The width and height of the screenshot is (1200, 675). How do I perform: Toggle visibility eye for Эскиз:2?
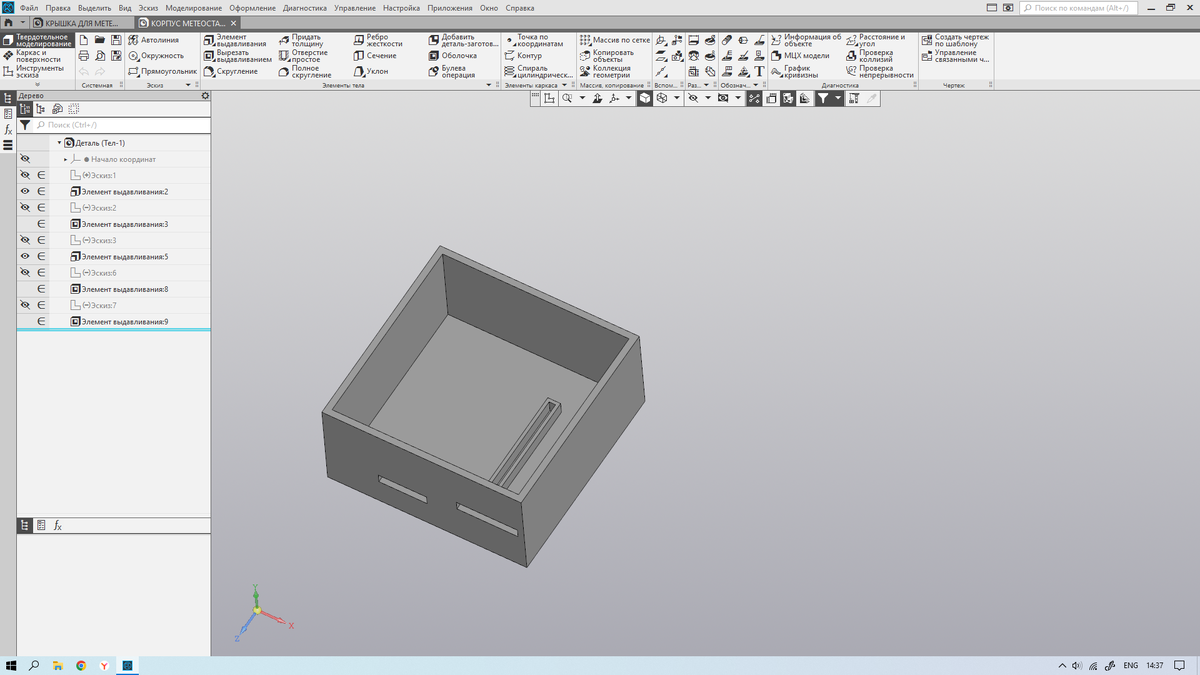[25, 207]
